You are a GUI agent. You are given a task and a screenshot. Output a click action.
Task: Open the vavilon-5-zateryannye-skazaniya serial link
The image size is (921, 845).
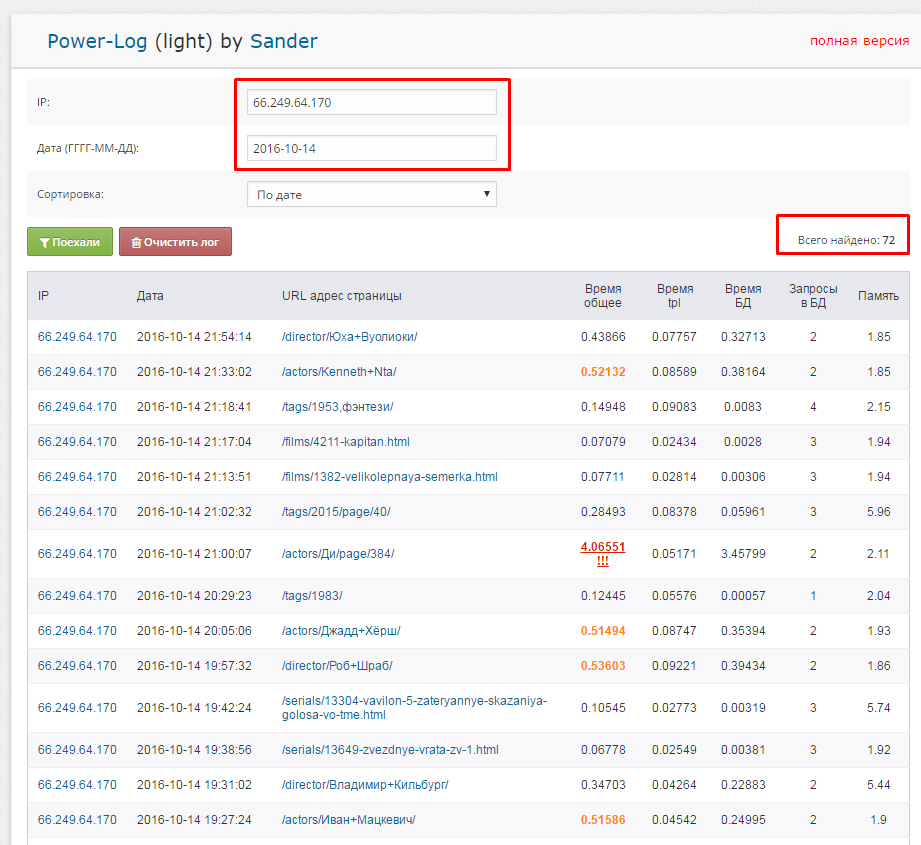tap(414, 708)
